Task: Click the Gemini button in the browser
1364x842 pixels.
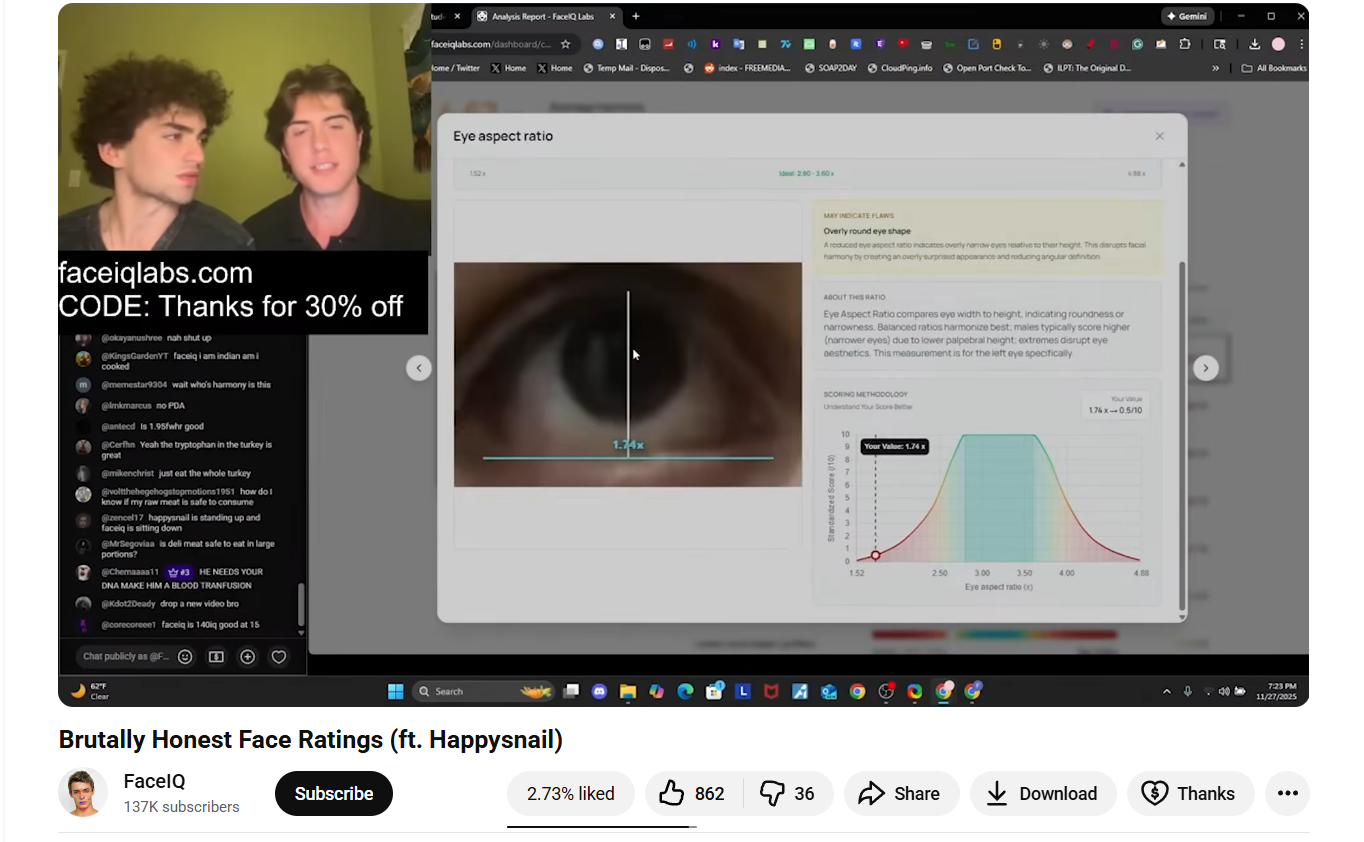Action: 1187,16
